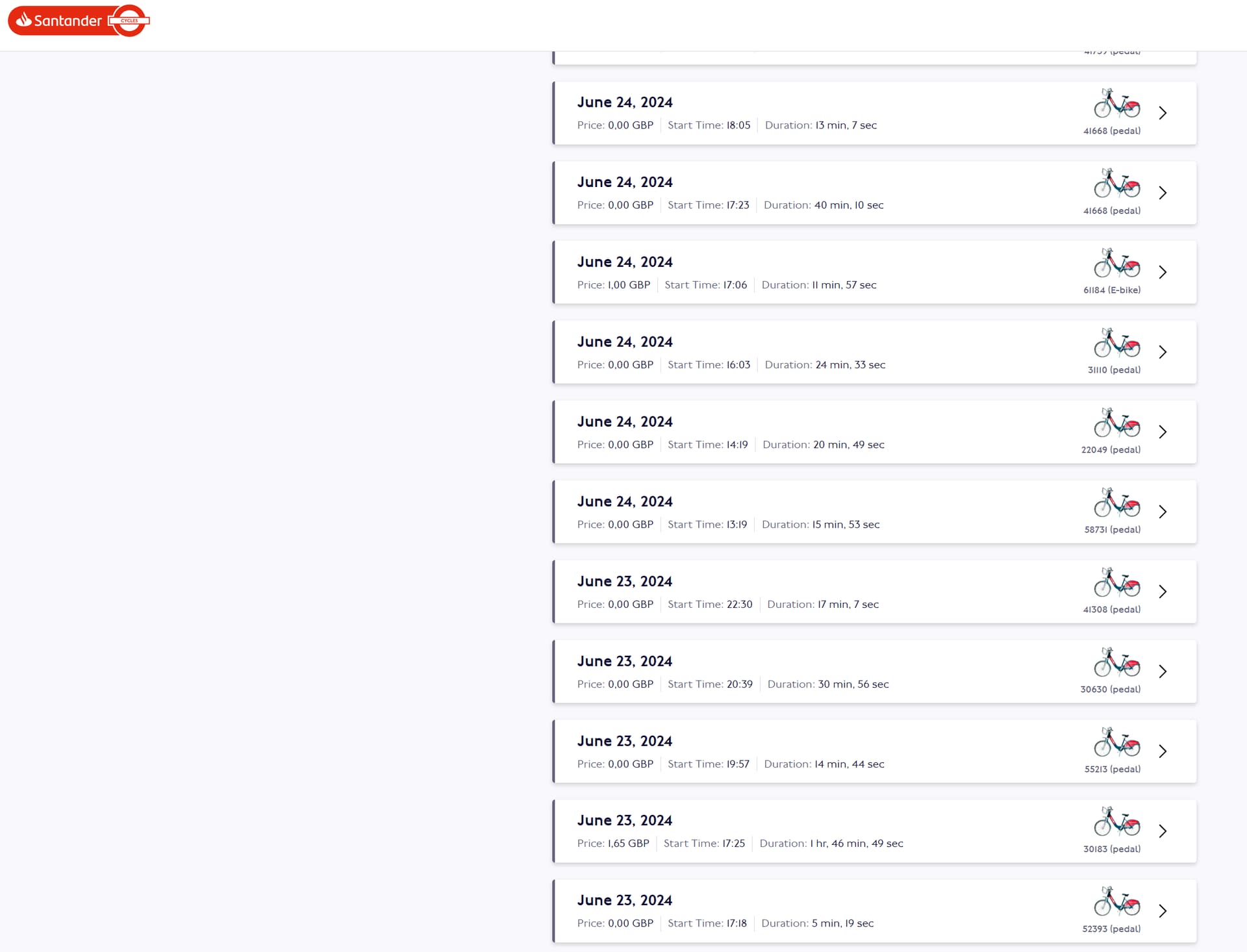
Task: Open June 24 ride lasting 40 min, 10 sec
Action: coord(874,193)
